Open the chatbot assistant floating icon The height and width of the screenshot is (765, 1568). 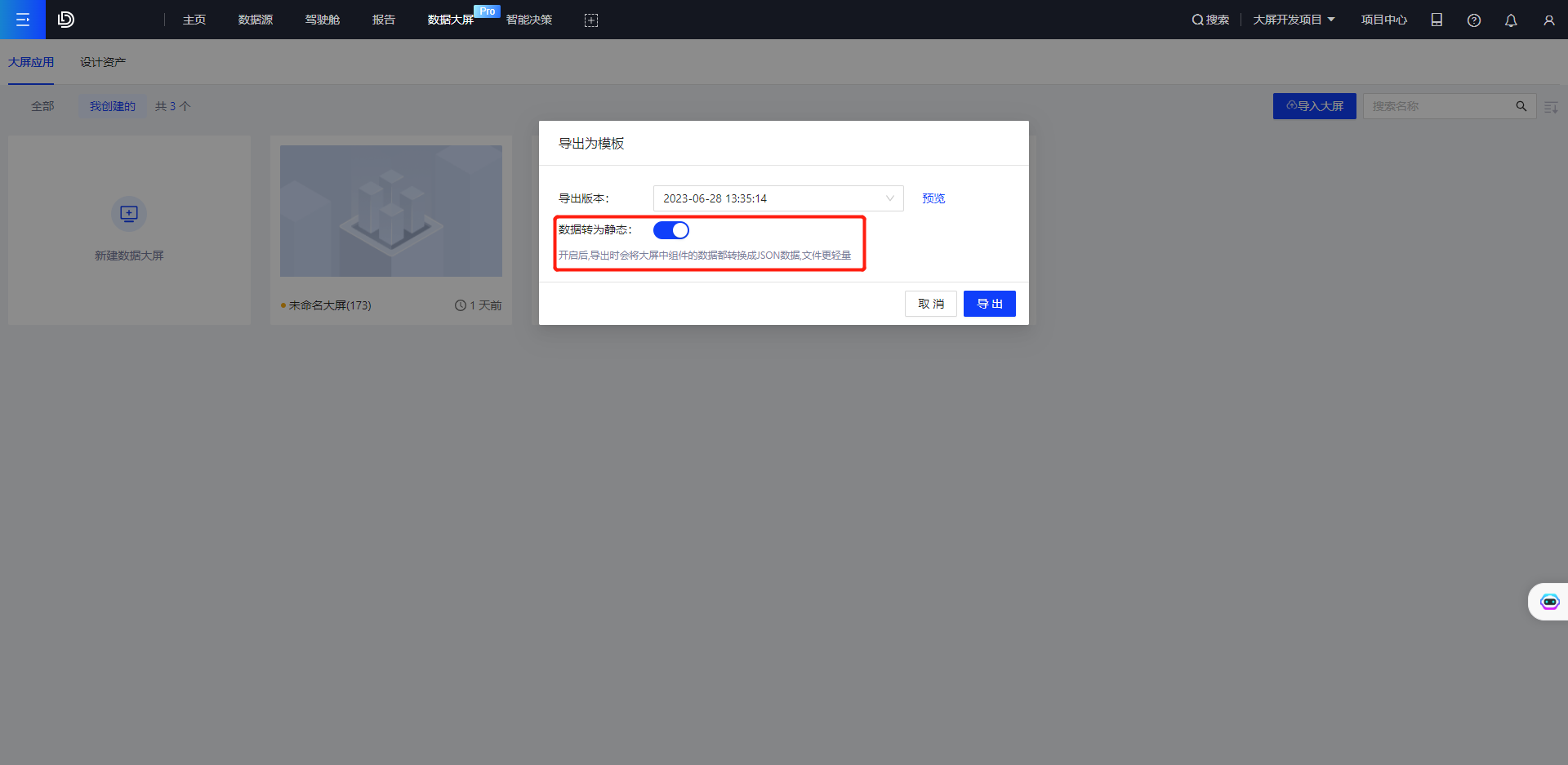click(1549, 602)
